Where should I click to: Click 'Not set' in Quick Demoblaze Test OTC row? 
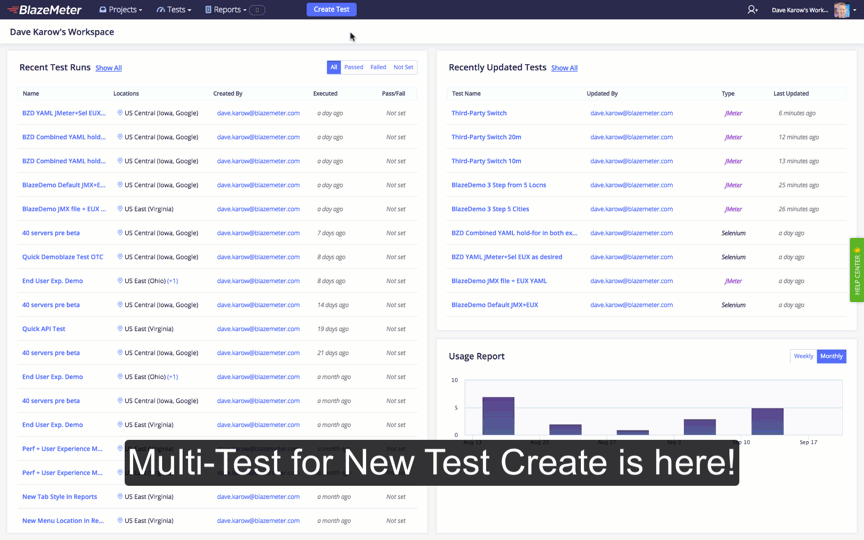click(x=396, y=257)
